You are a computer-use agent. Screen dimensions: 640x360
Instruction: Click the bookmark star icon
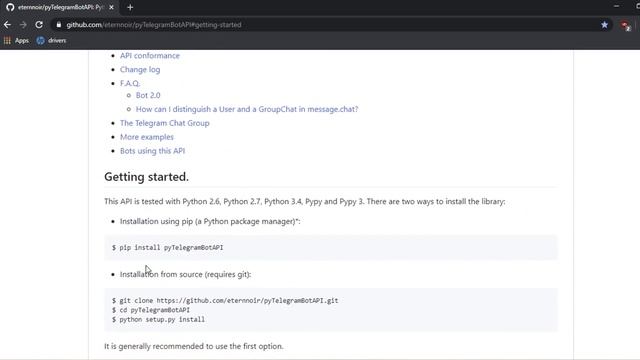click(604, 25)
